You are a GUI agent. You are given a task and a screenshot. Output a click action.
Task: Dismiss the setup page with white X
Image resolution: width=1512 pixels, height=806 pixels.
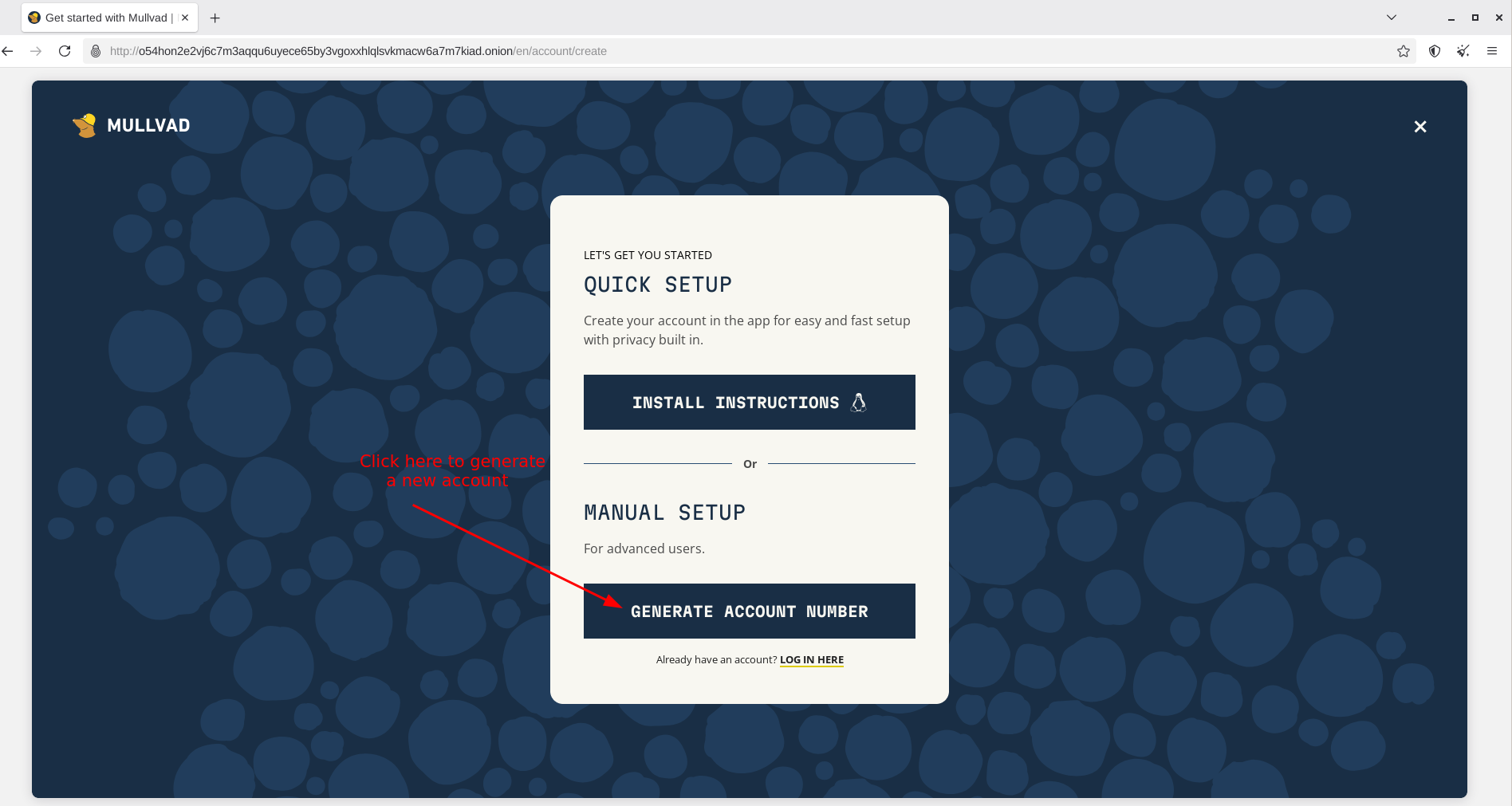point(1419,127)
